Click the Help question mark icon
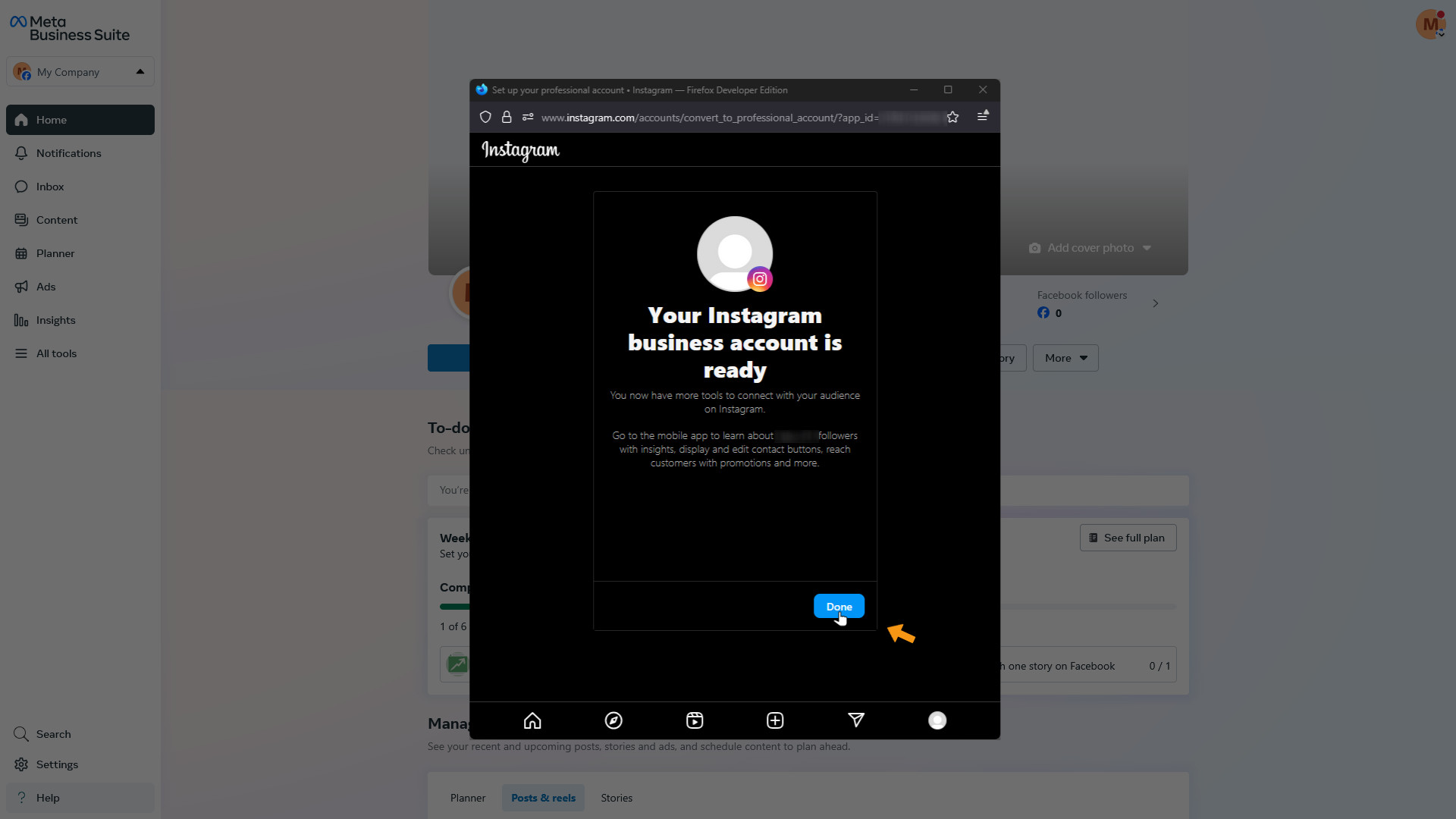The height and width of the screenshot is (819, 1456). click(x=21, y=798)
